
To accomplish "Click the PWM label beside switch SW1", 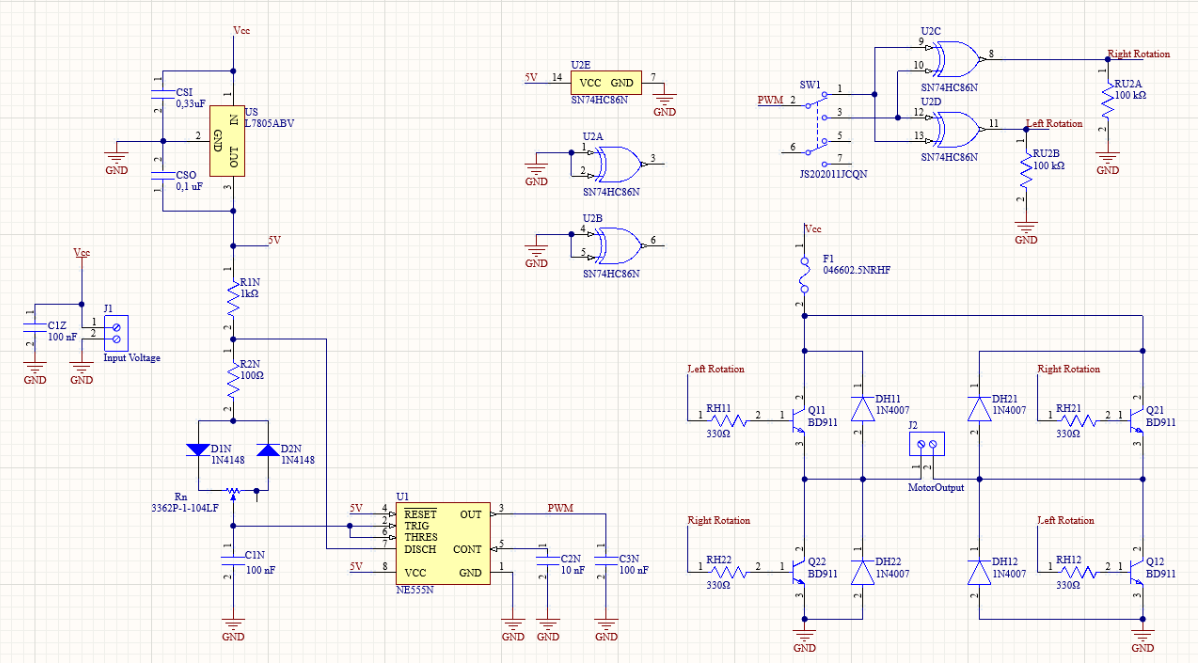I will click(x=770, y=101).
